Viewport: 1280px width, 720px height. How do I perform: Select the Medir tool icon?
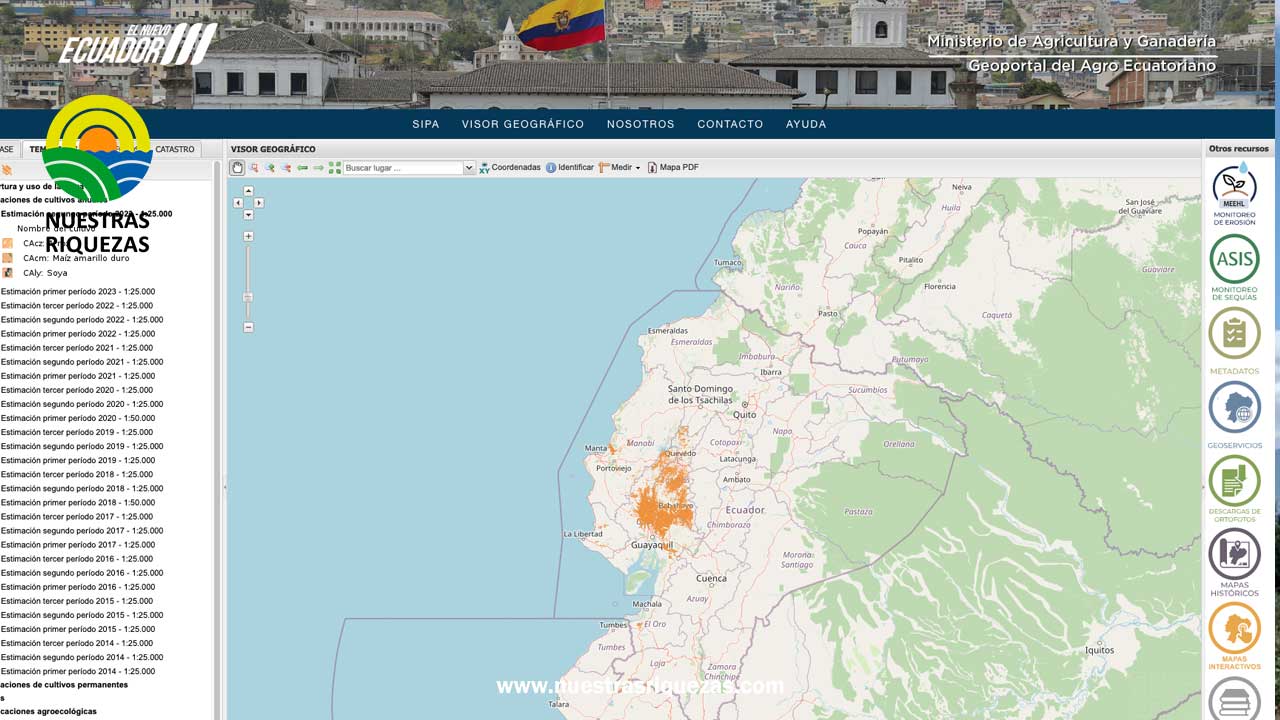click(604, 167)
